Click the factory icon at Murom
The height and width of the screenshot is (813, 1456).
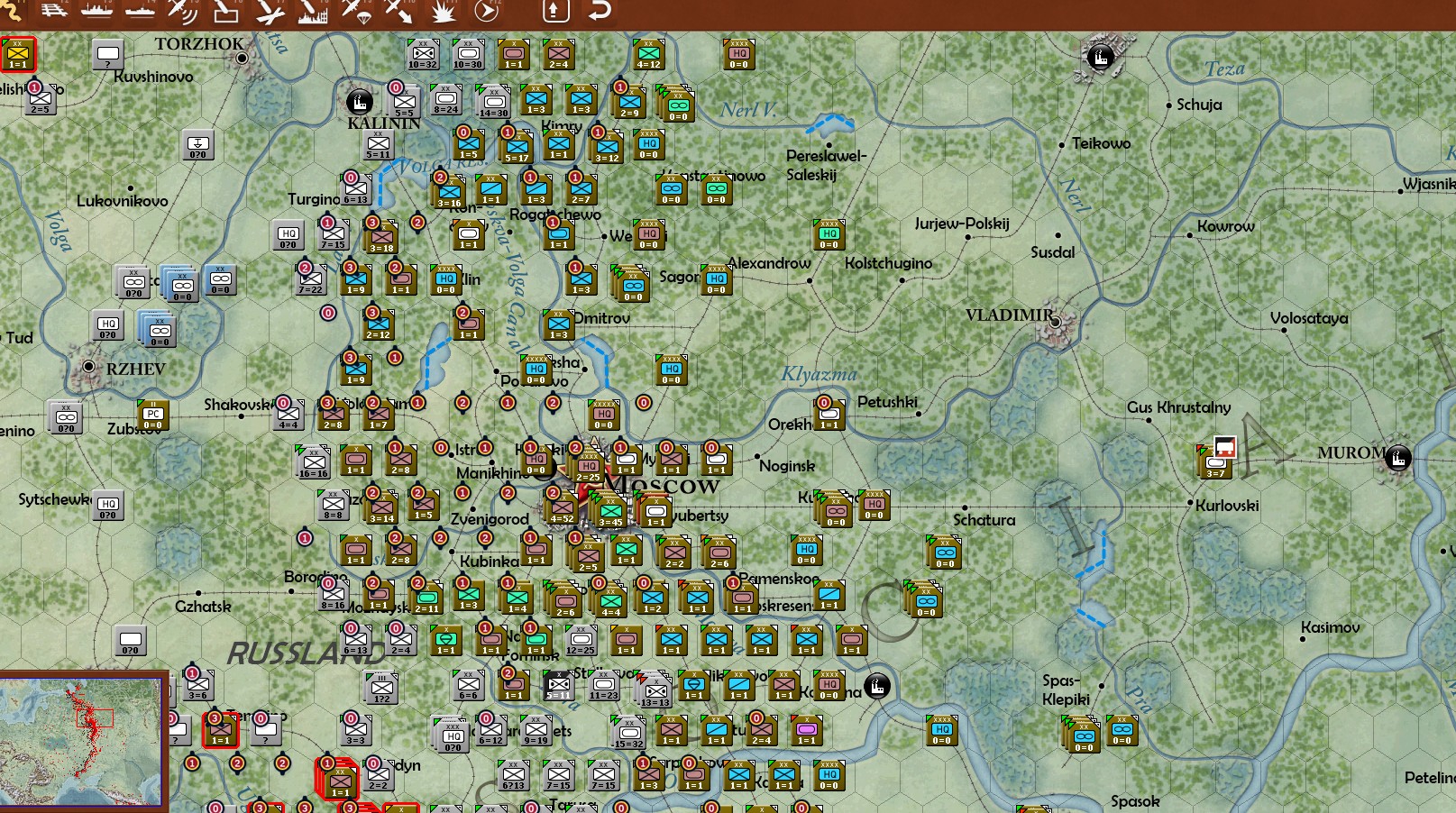[1397, 459]
